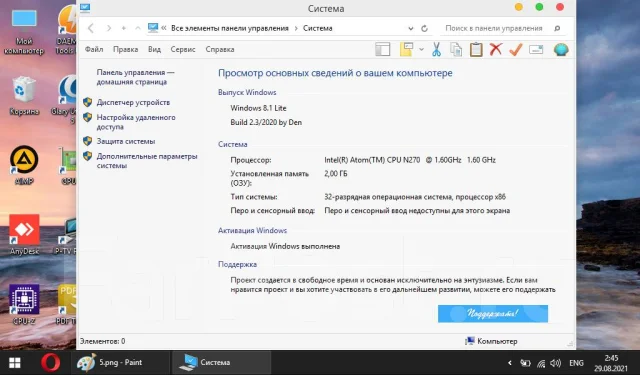Click 'Компьютер' in the status bar
Screen dimensions: 640x375
coord(497,341)
